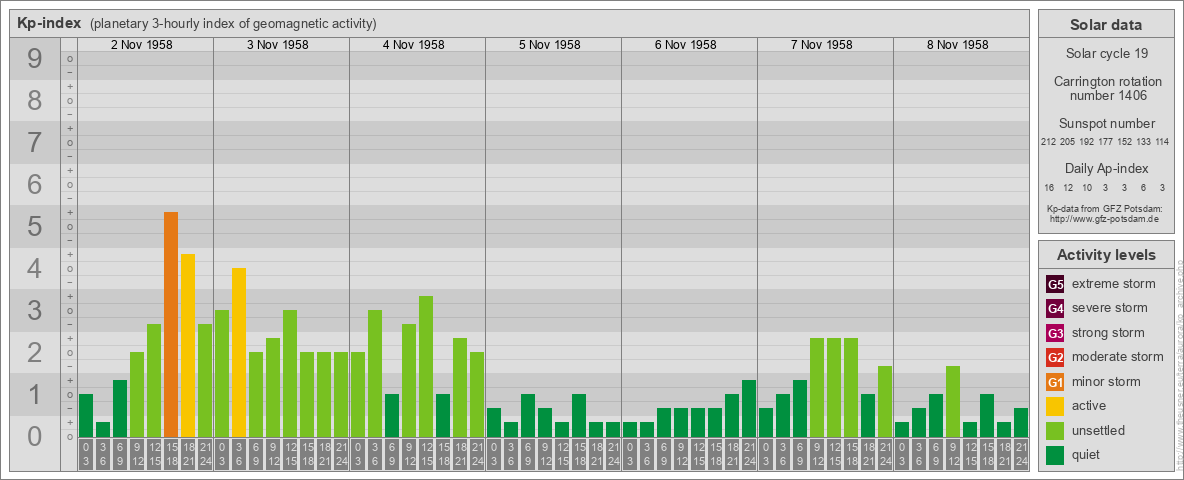Click the 15-18 time label under 2 Nov
Viewport: 1184px width, 480px height.
(x=171, y=454)
